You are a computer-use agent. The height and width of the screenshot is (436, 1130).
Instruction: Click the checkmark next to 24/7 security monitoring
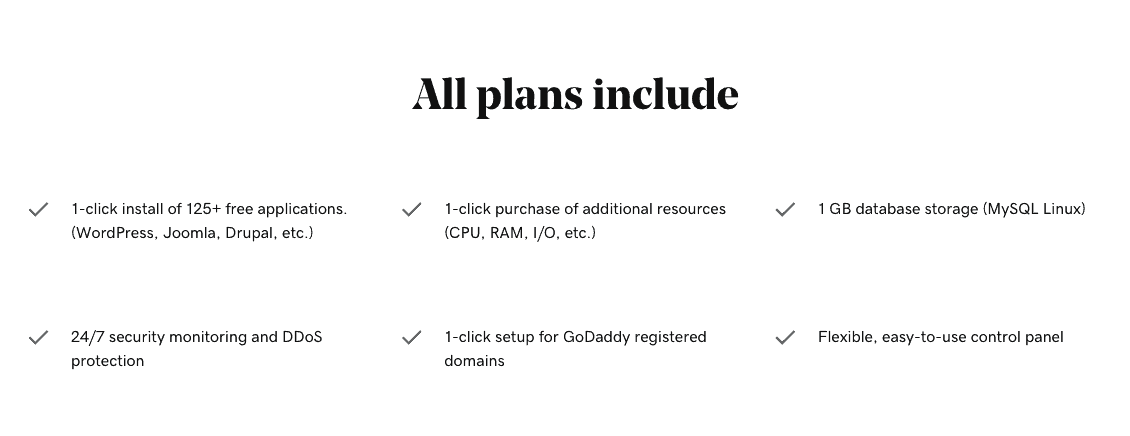38,337
